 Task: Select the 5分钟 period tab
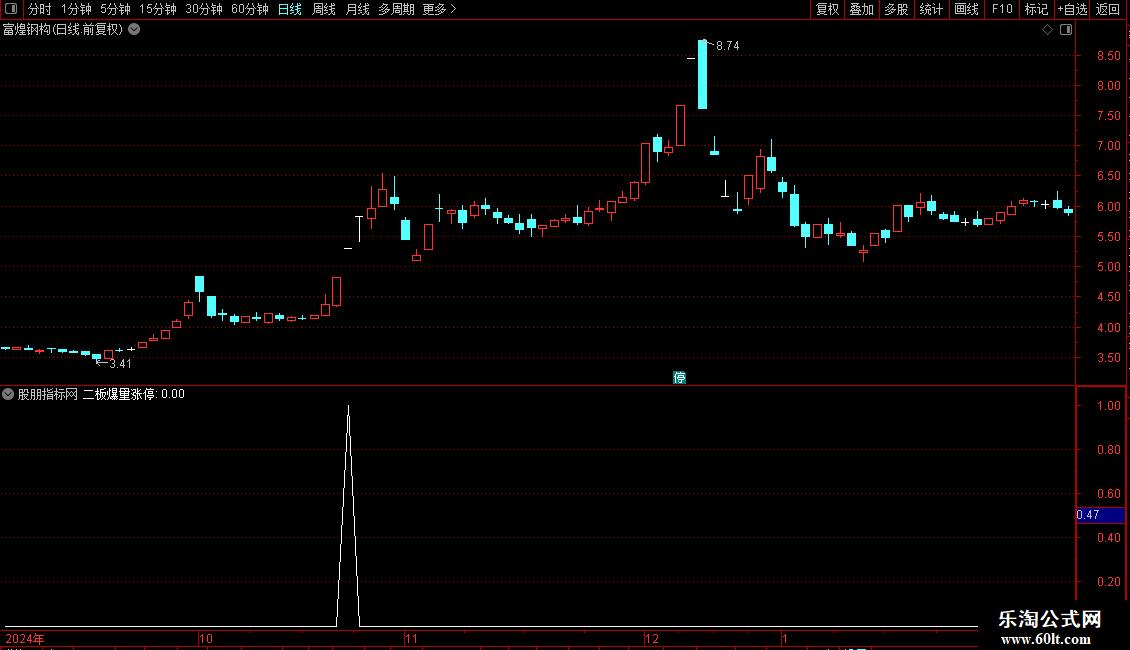[115, 9]
